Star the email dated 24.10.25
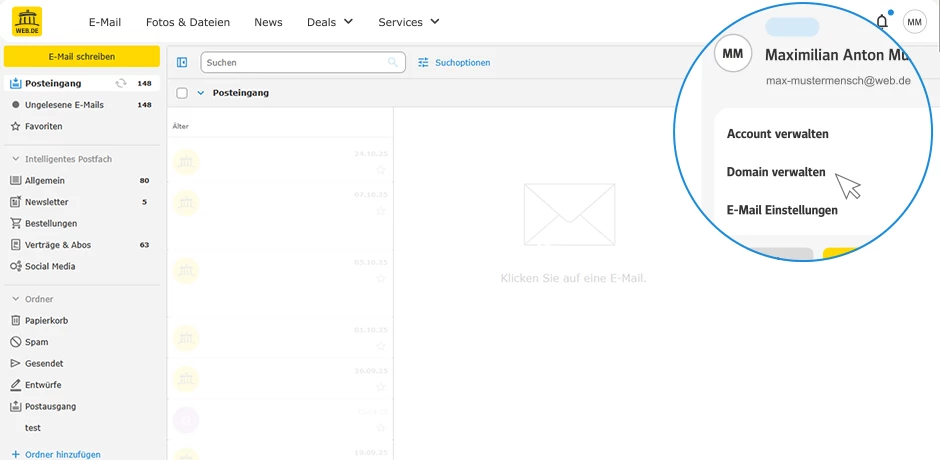 tap(380, 170)
